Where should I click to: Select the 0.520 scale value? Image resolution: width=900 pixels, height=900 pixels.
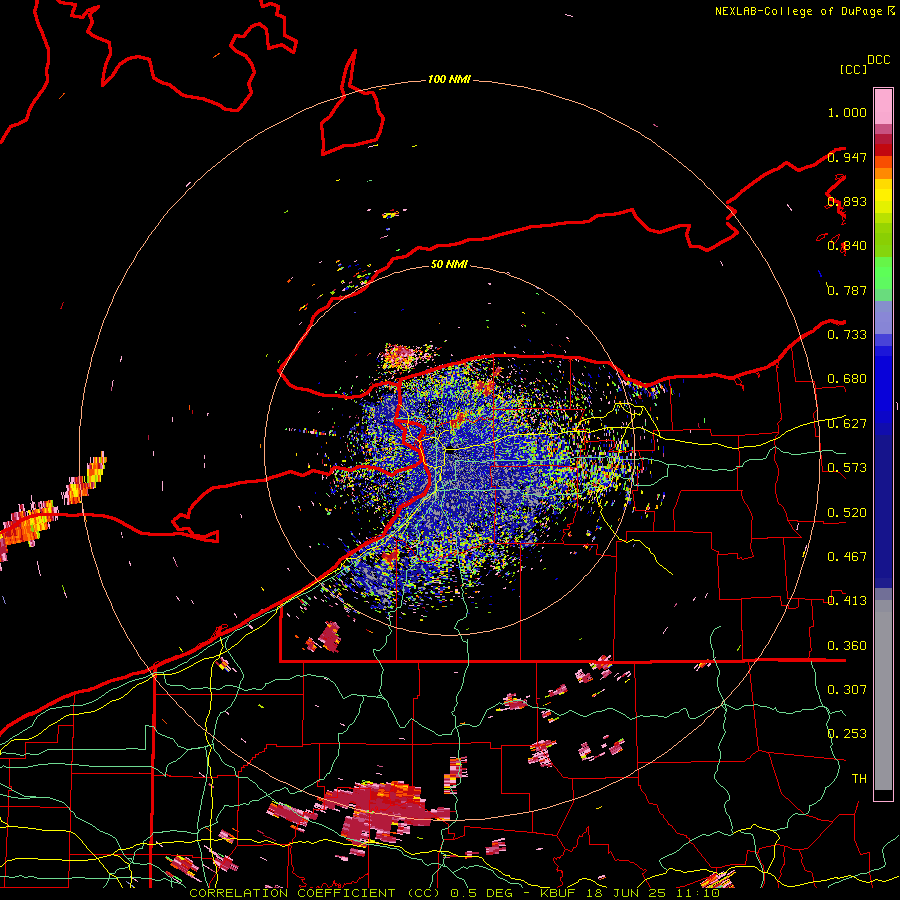tap(847, 513)
